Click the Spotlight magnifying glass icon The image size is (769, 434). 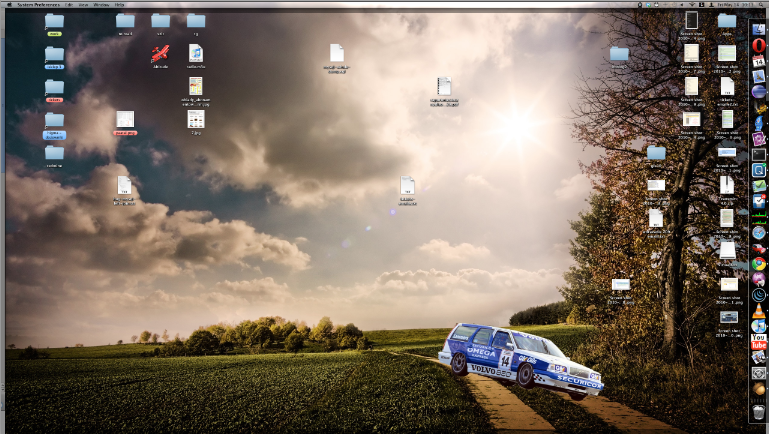760,4
